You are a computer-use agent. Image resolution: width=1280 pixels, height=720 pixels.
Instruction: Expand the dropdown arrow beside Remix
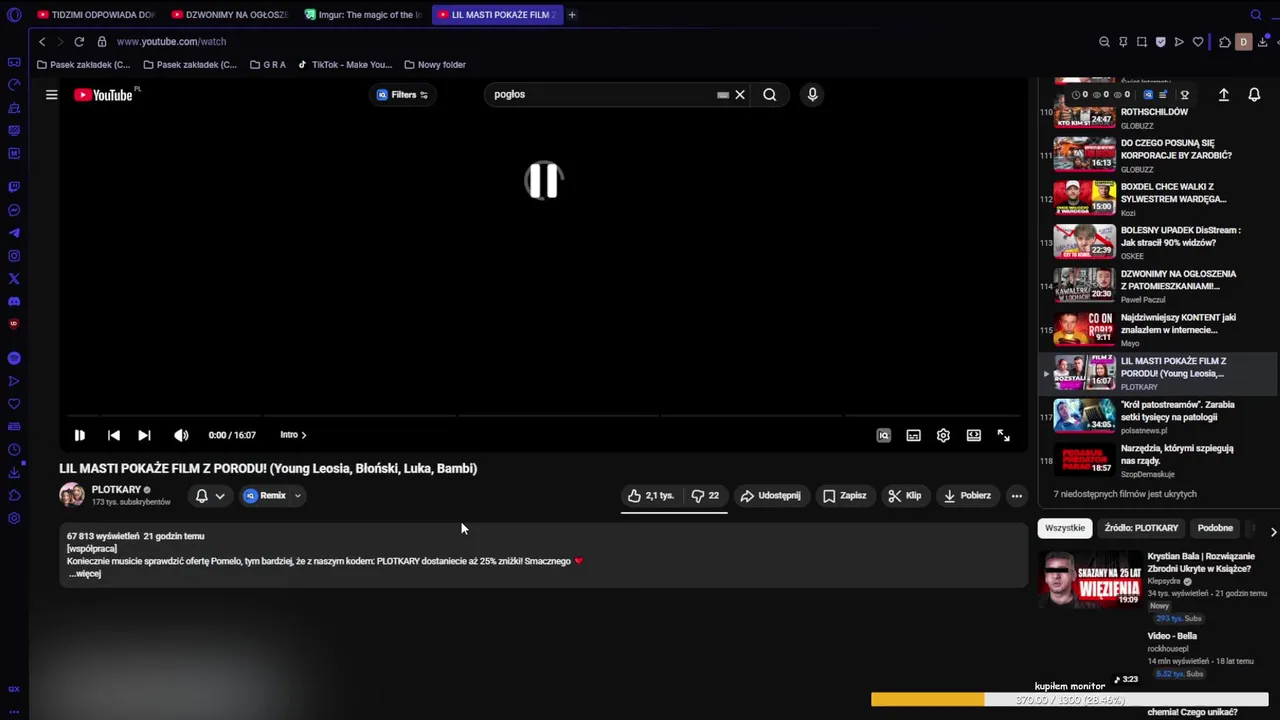[x=297, y=496]
